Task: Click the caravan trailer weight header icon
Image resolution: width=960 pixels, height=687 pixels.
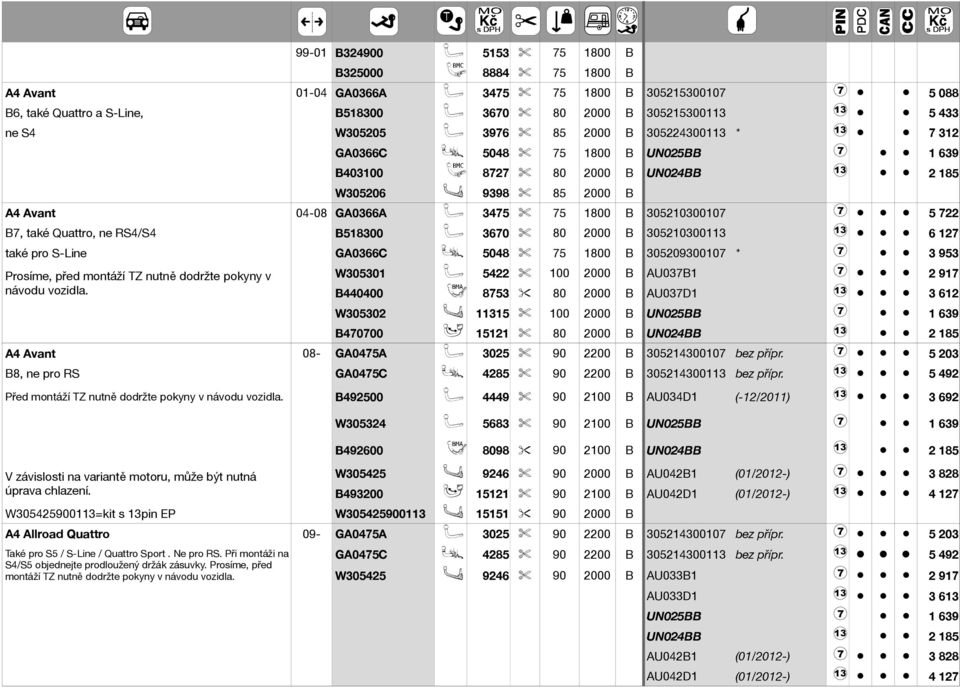Action: pos(598,21)
